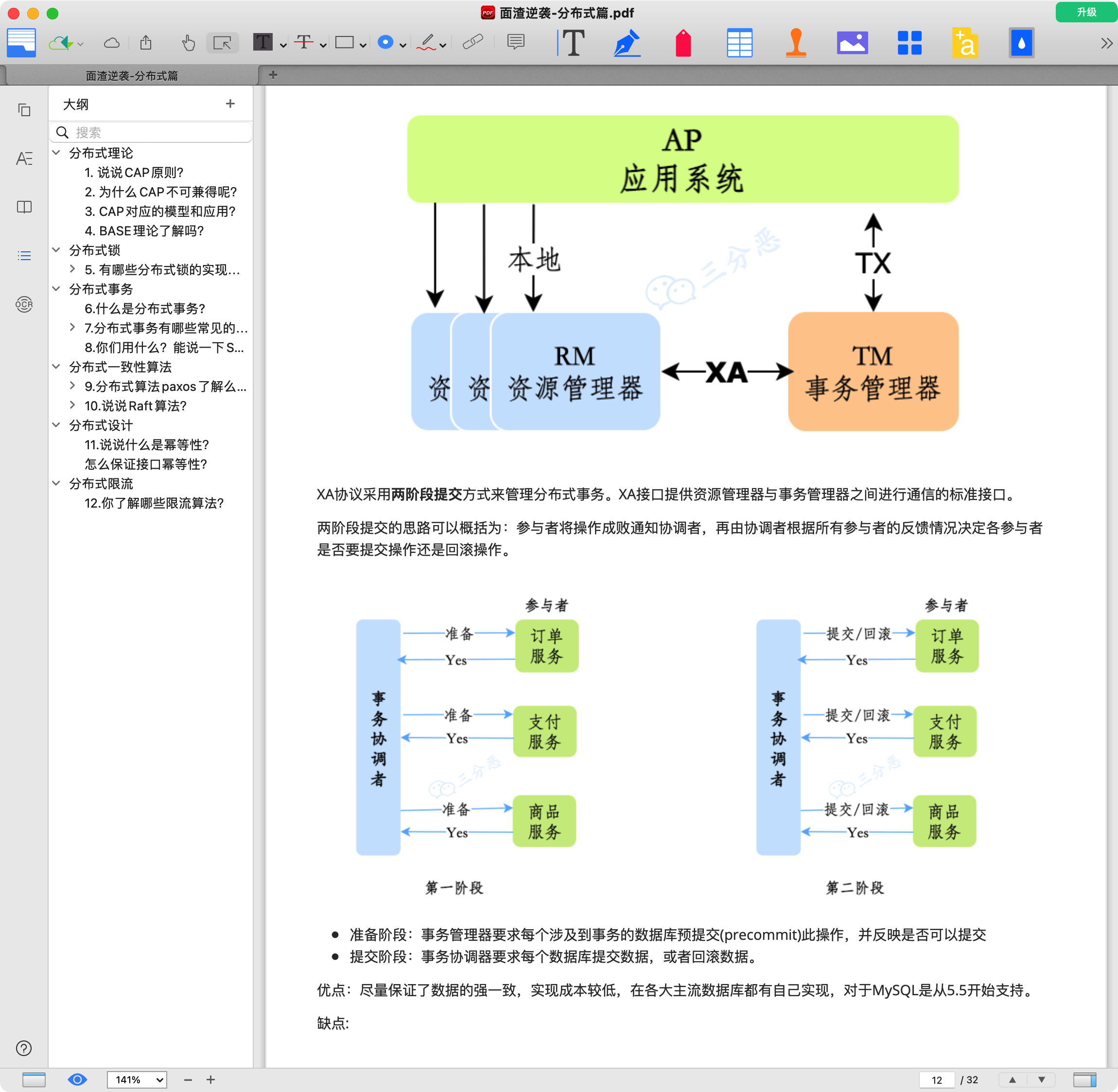Open the page thumbnails view in the sidebar
Screen dimensions: 1118x1092
(x=24, y=110)
